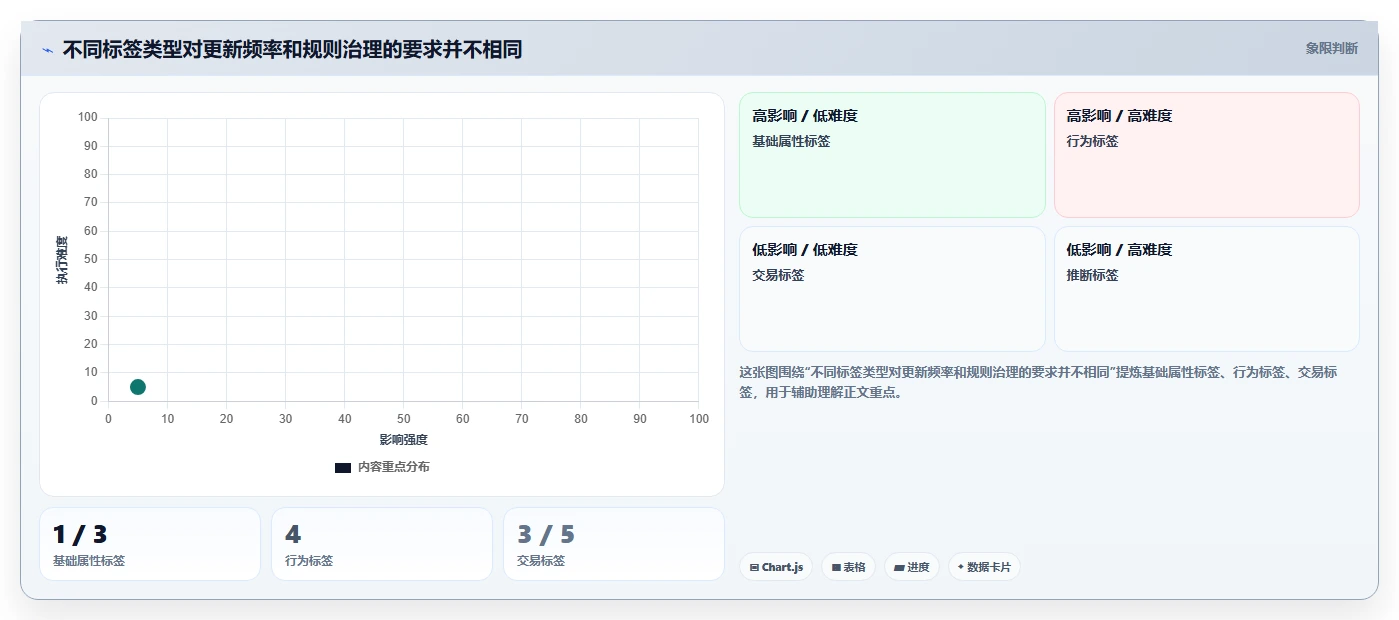Select the 低影响 / 低难度 quadrant card
Viewport: 1399px width, 620px height.
[892, 289]
